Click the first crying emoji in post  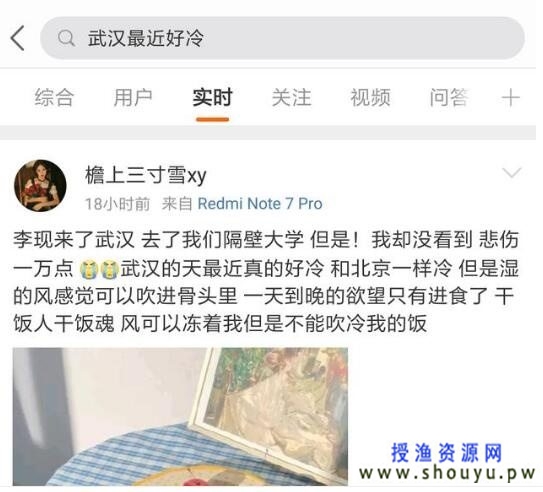89,270
